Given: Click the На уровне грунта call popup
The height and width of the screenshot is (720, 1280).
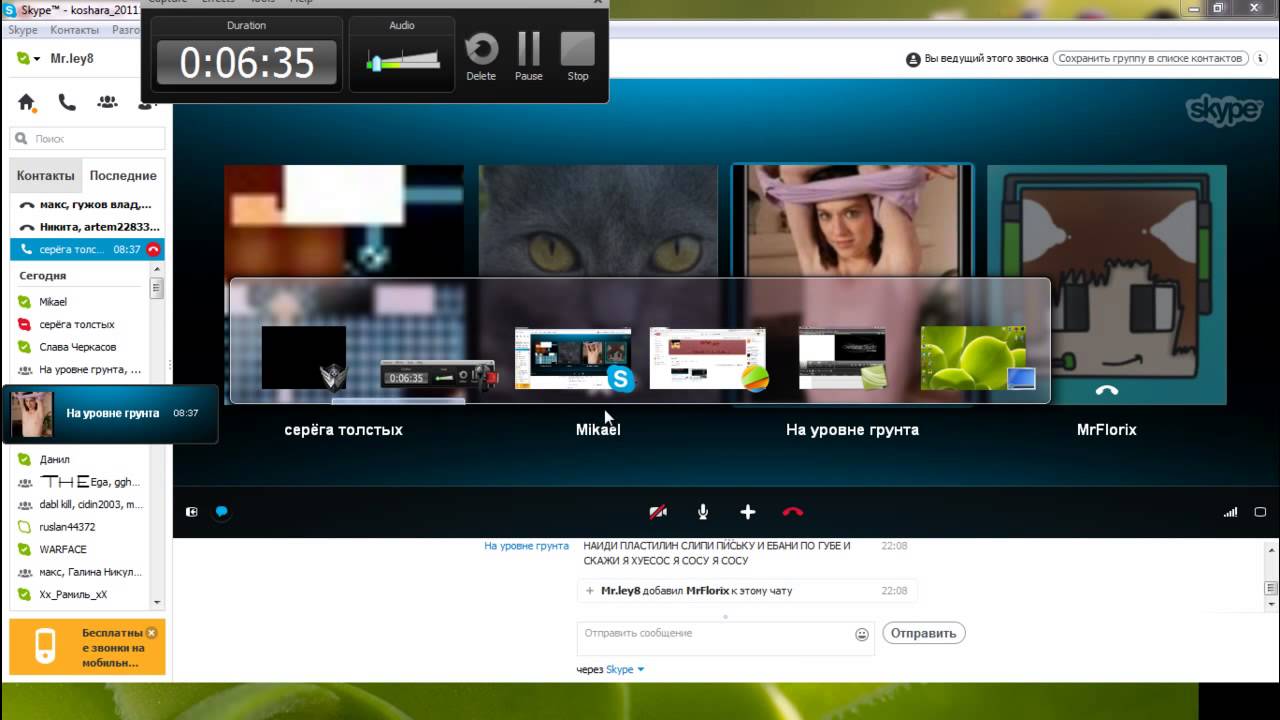Looking at the screenshot, I should pyautogui.click(x=110, y=413).
